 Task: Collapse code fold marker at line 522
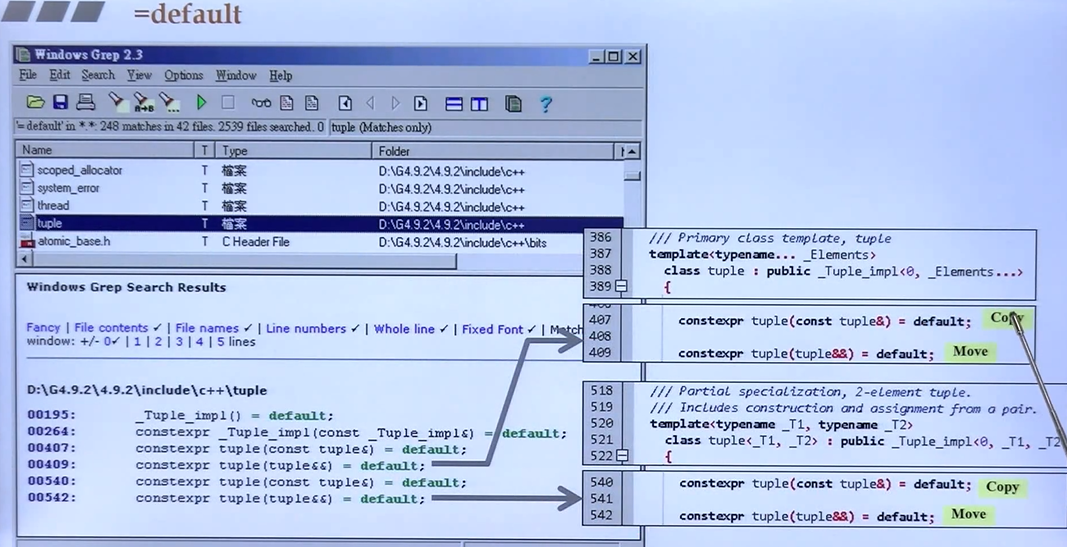point(621,455)
